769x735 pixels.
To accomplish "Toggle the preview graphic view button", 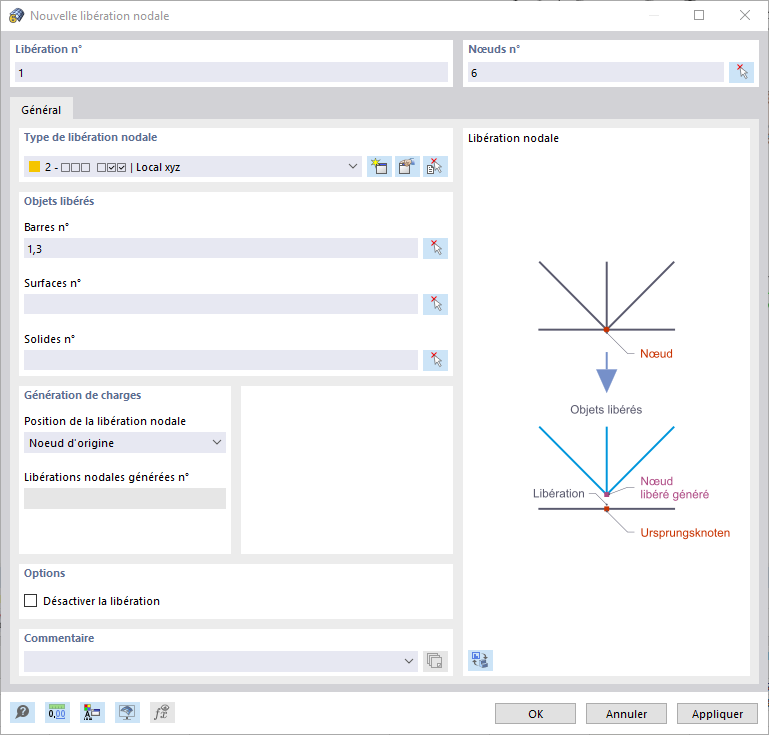I will [480, 660].
